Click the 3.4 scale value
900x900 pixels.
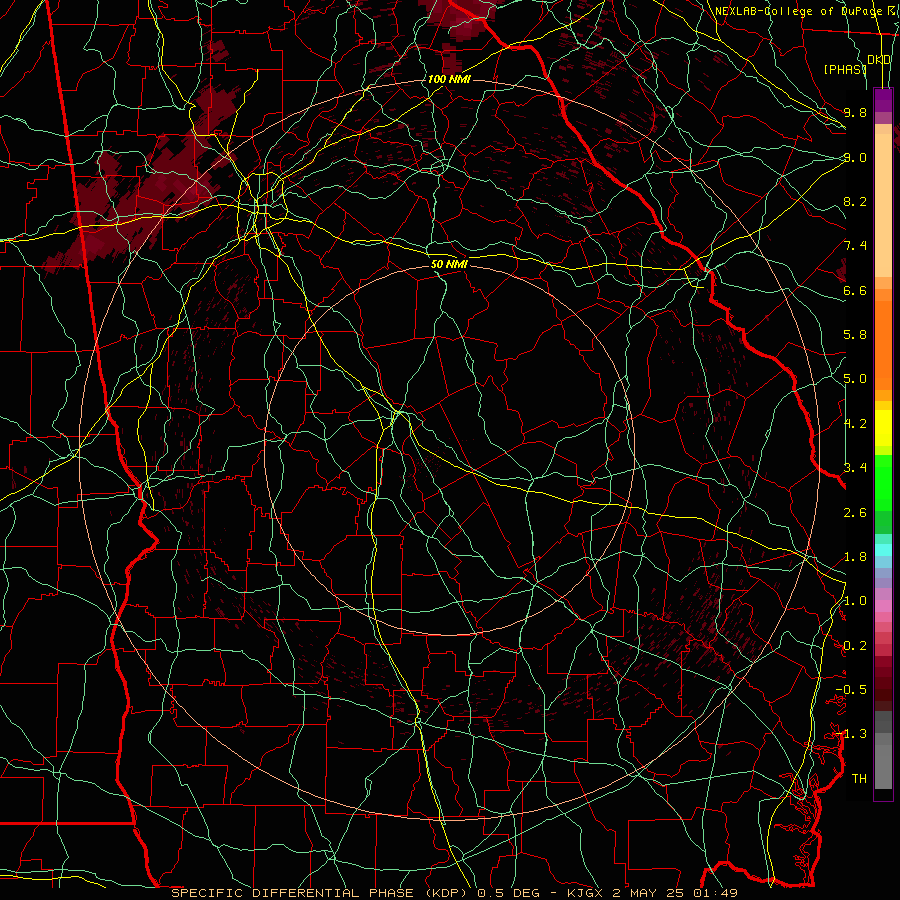pyautogui.click(x=855, y=468)
